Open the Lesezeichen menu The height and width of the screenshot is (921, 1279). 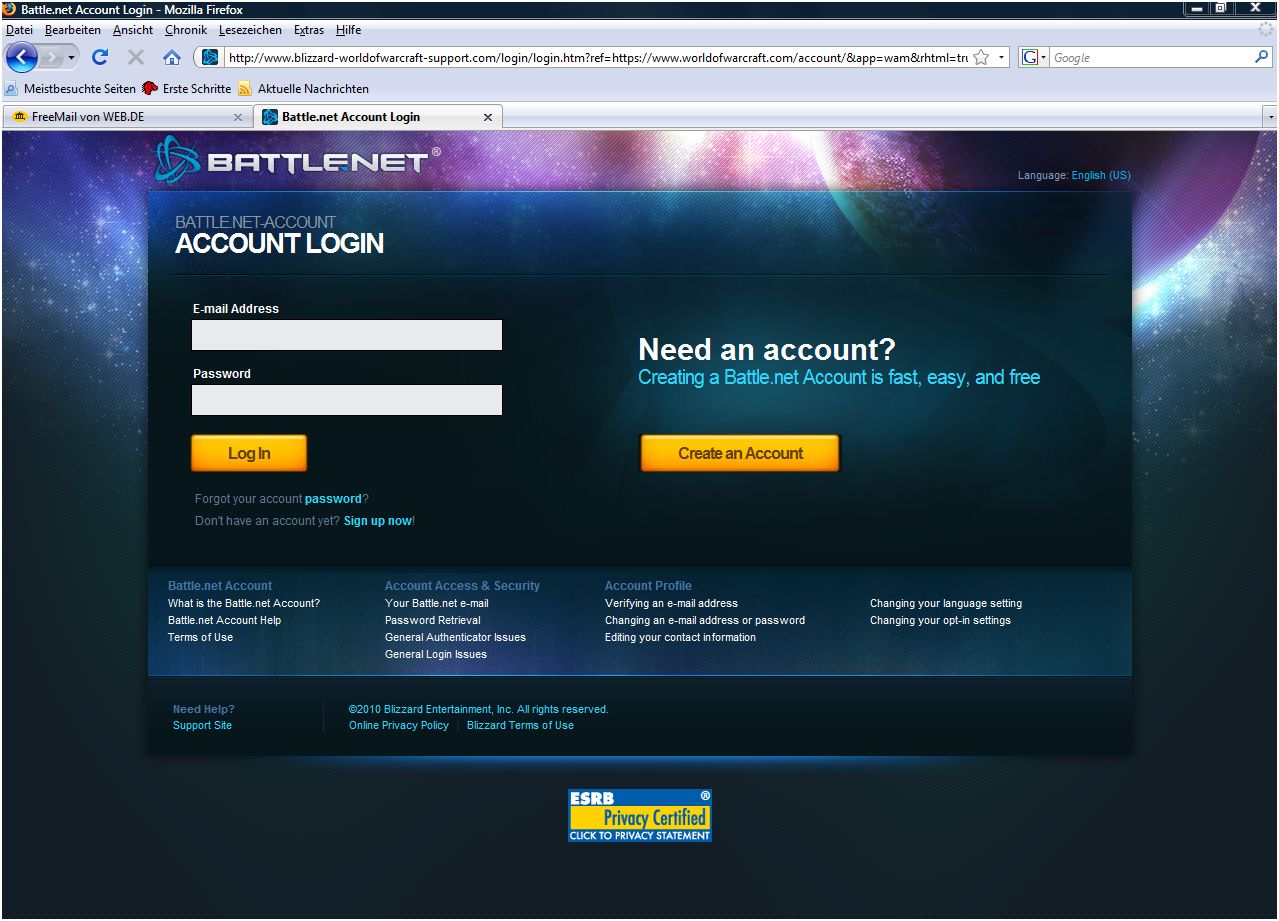tap(250, 30)
